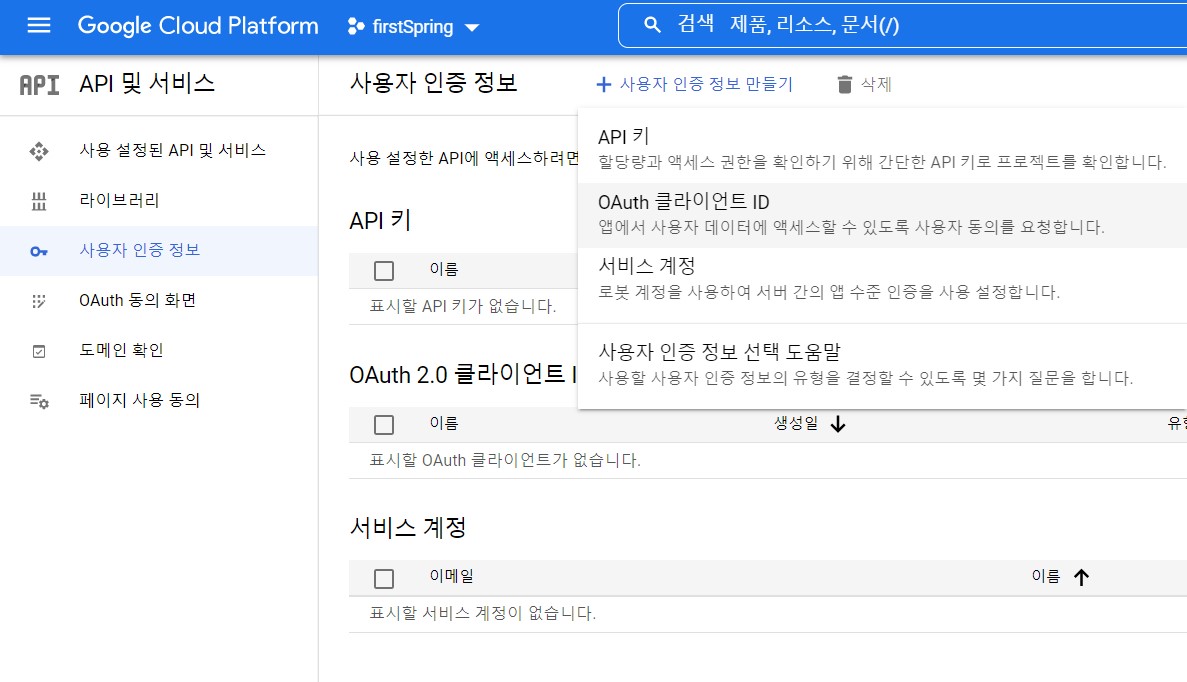Open the firstSpring project selector dropdown
Viewport: 1187px width, 682px height.
[413, 26]
